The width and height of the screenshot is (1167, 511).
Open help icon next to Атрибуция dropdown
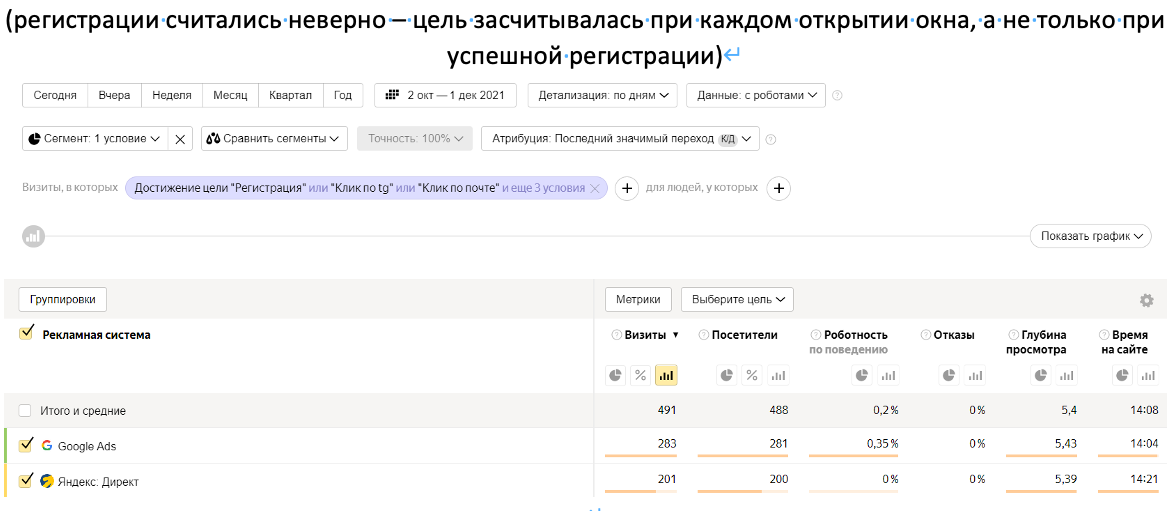771,139
